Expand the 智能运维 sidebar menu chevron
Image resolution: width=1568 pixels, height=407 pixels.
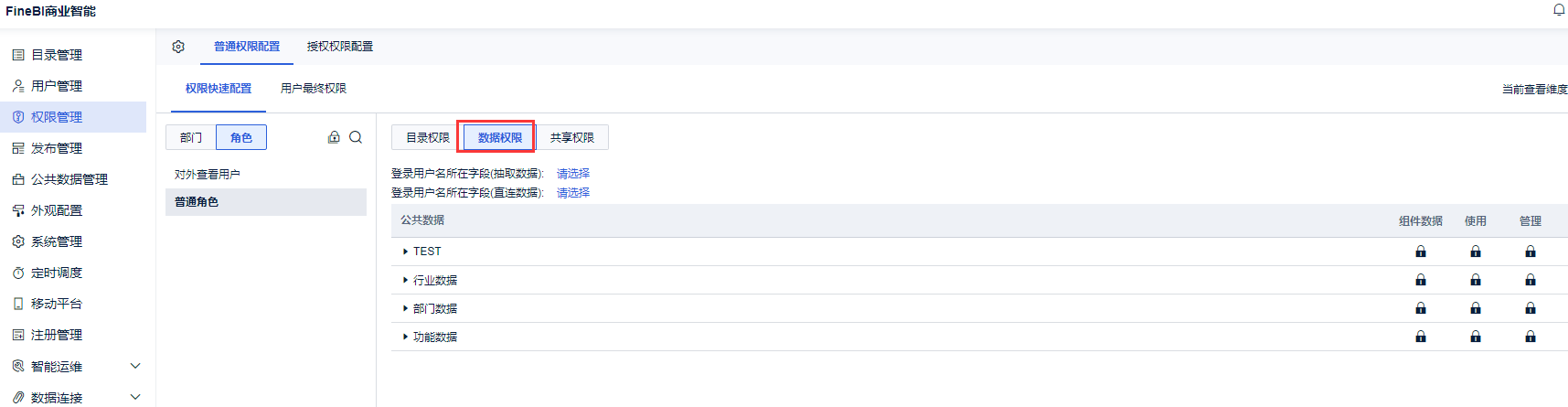pos(135,366)
